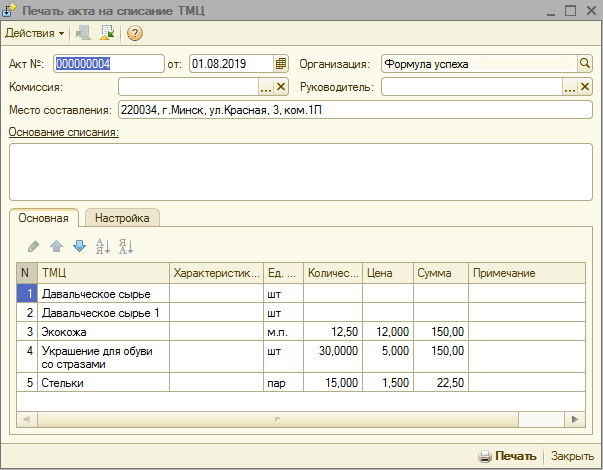Click the restore settings toolbar icon
Image resolution: width=603 pixels, height=470 pixels.
point(83,33)
